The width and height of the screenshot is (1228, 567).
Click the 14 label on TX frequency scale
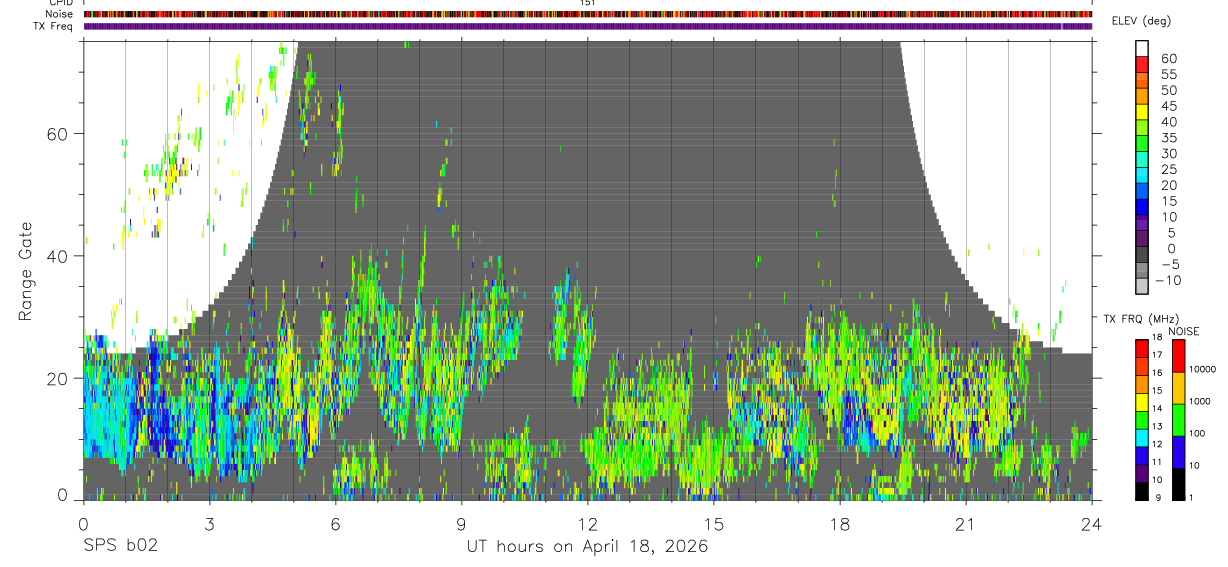tap(1158, 408)
